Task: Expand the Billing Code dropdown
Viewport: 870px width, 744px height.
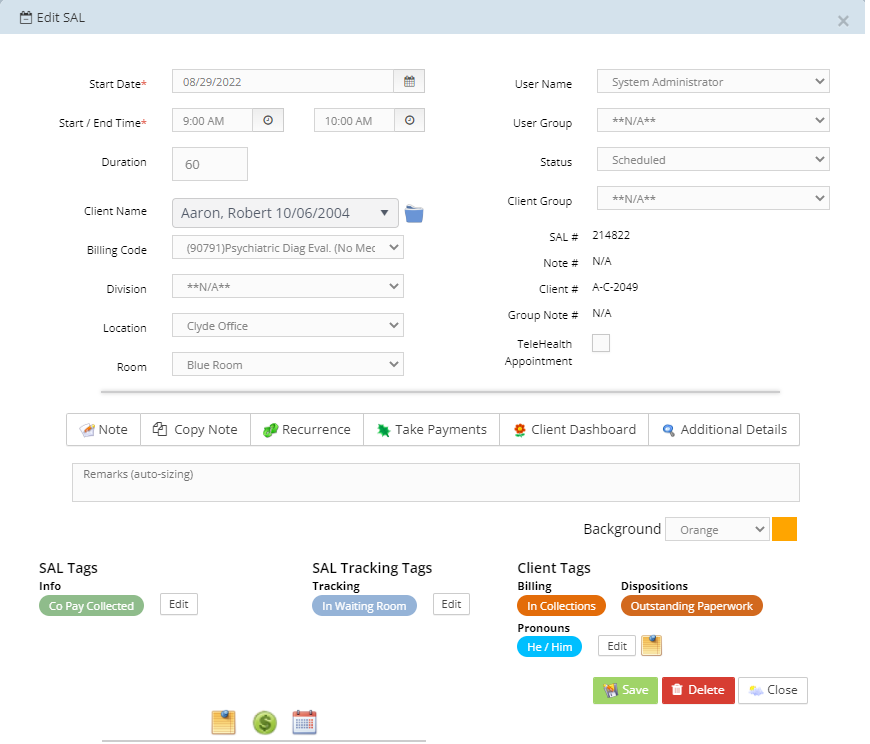Action: pos(287,247)
